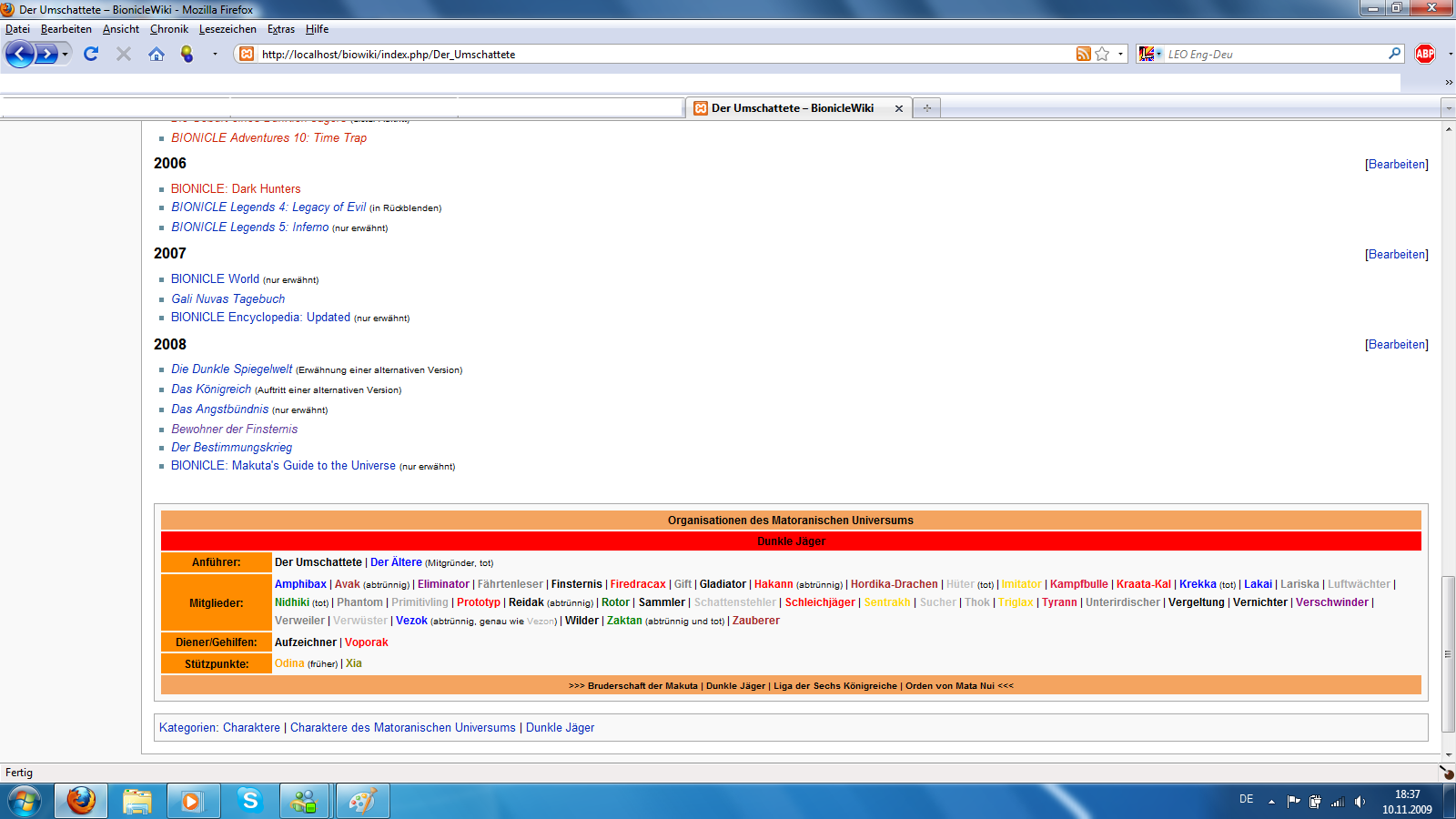
Task: Launch Skype from the taskbar
Action: coord(248,801)
